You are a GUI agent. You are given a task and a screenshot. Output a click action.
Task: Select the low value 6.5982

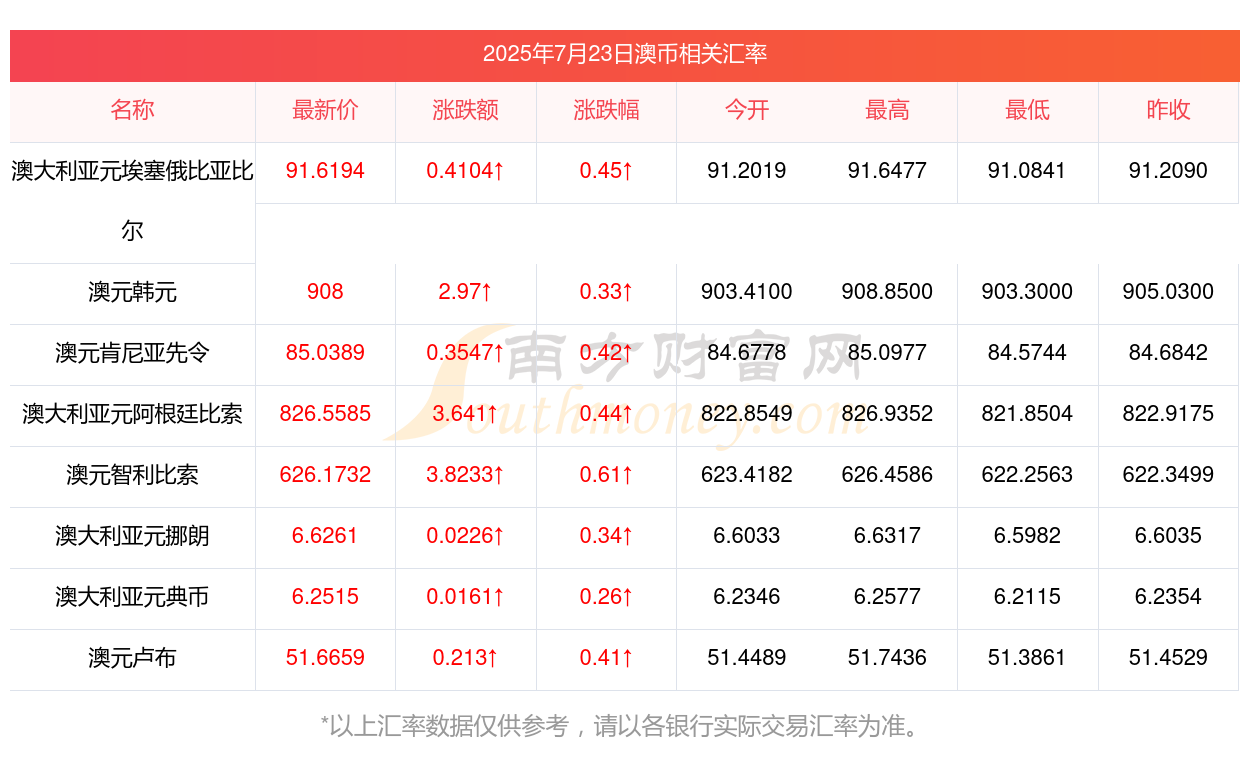[1027, 536]
